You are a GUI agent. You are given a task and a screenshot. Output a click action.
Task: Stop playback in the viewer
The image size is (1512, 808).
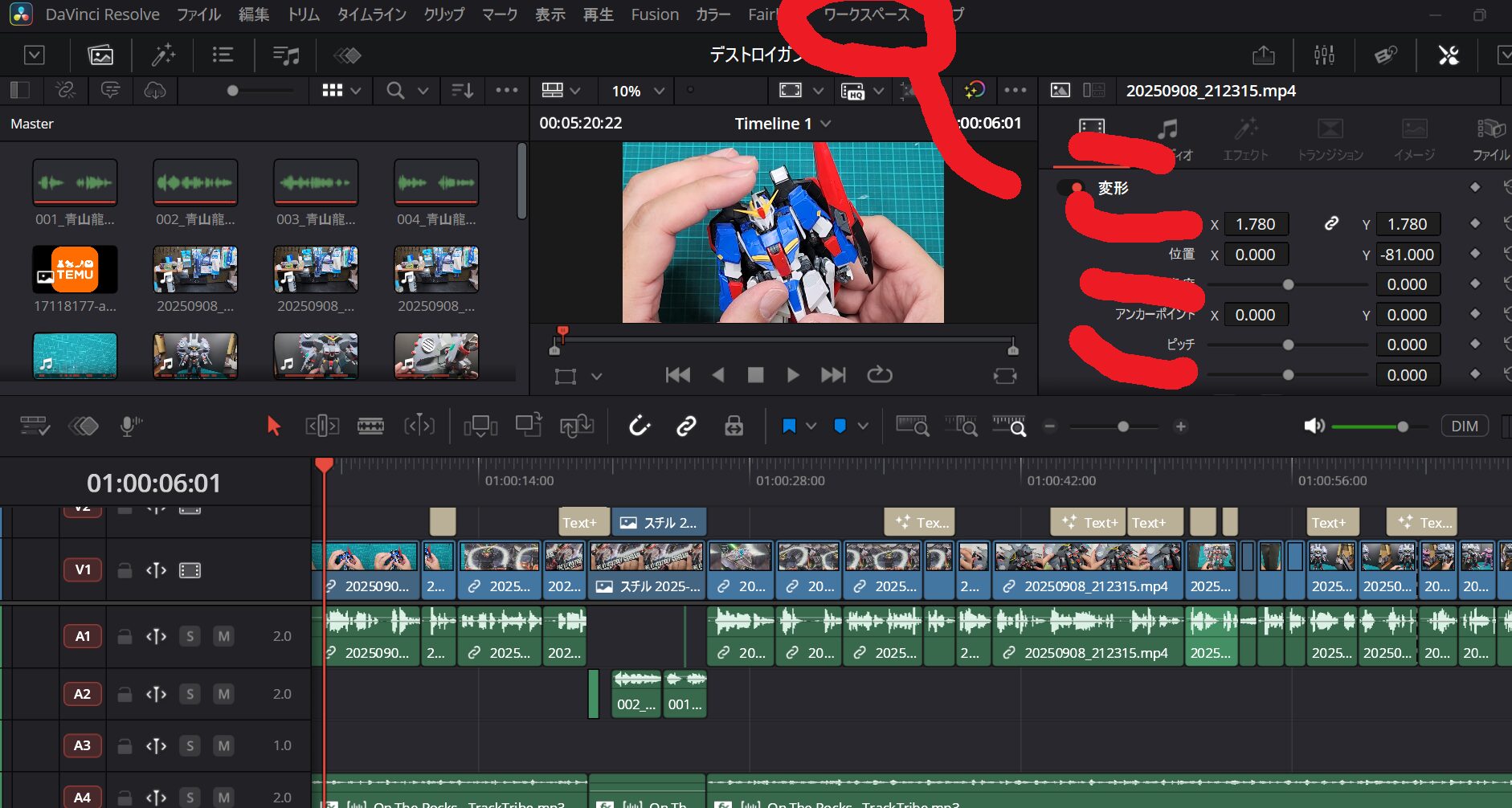pyautogui.click(x=755, y=374)
